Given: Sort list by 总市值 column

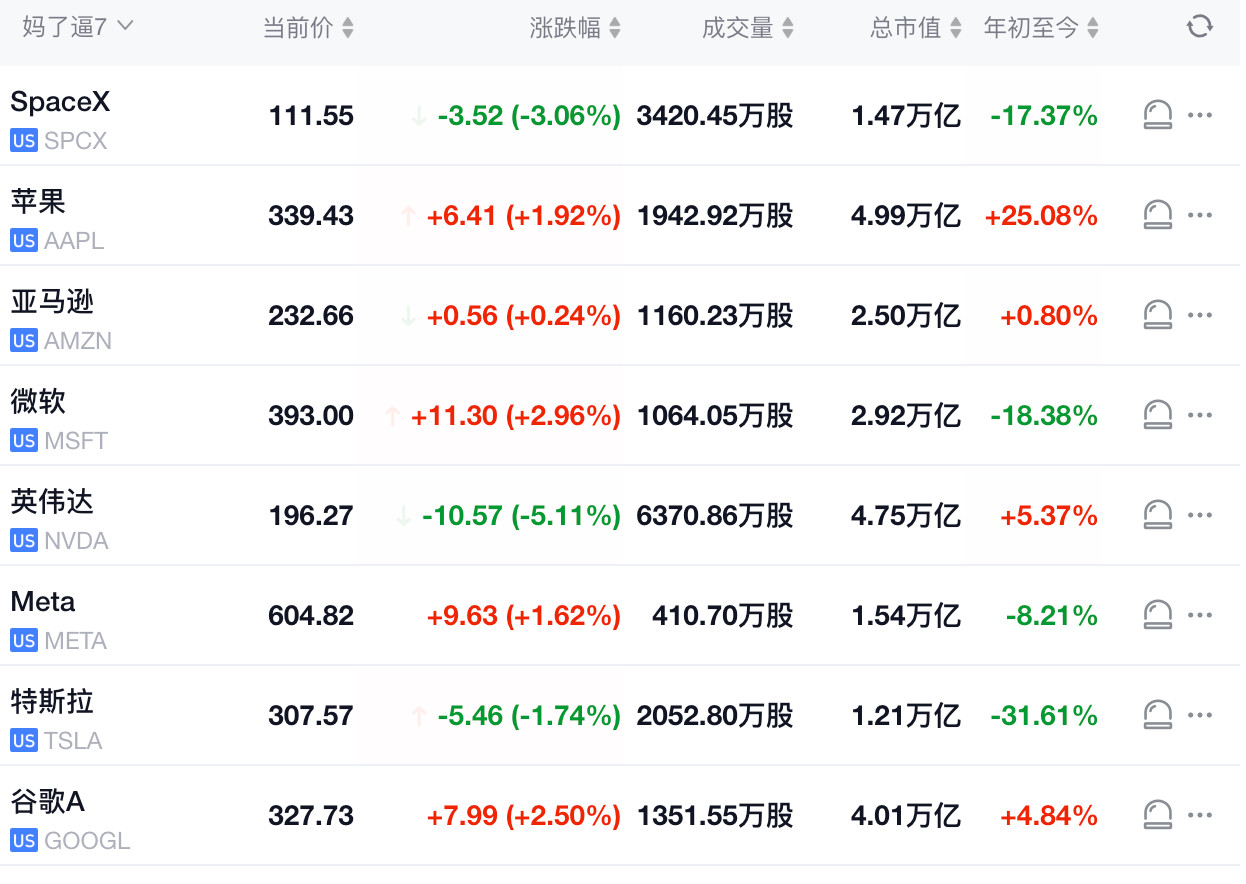Looking at the screenshot, I should point(916,28).
